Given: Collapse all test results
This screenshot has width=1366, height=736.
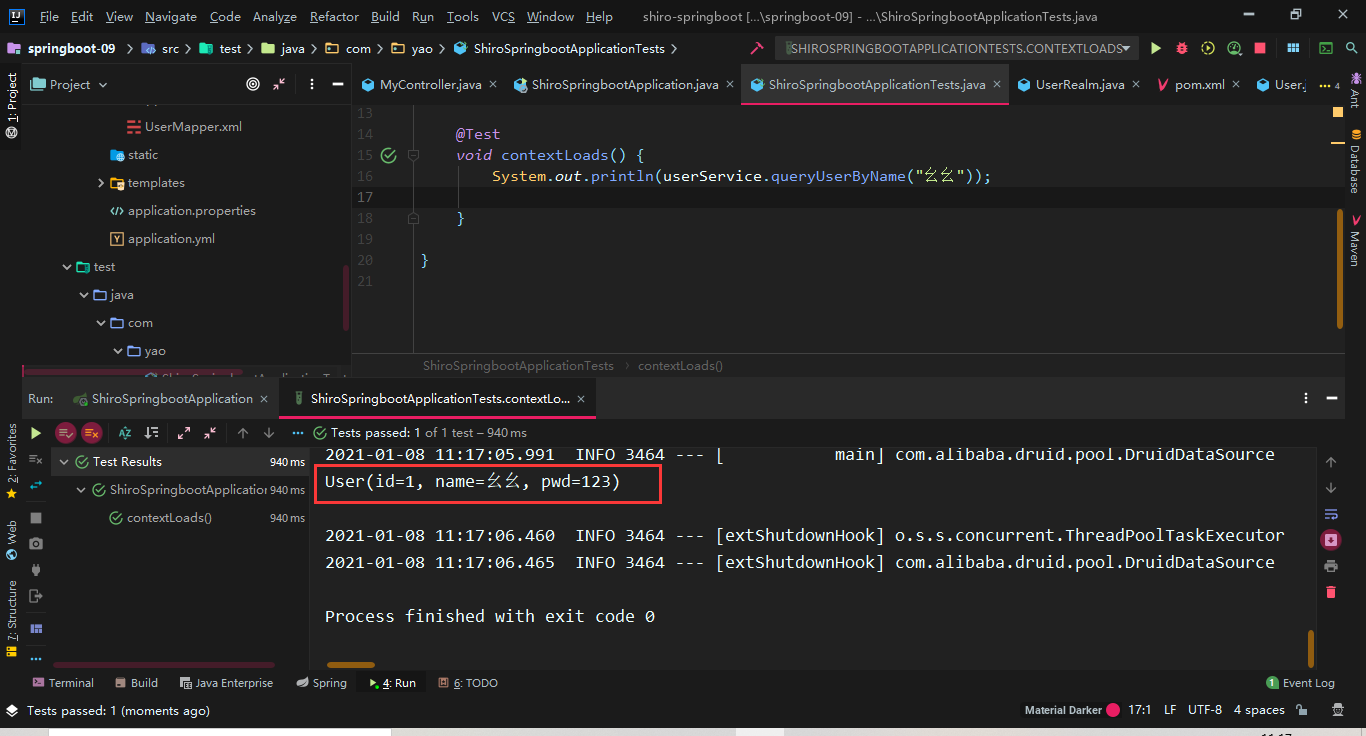Looking at the screenshot, I should 210,433.
